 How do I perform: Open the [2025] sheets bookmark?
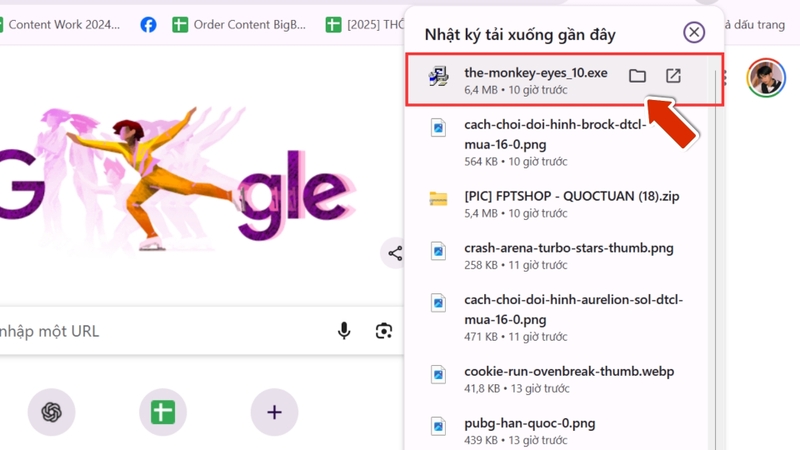[x=365, y=24]
